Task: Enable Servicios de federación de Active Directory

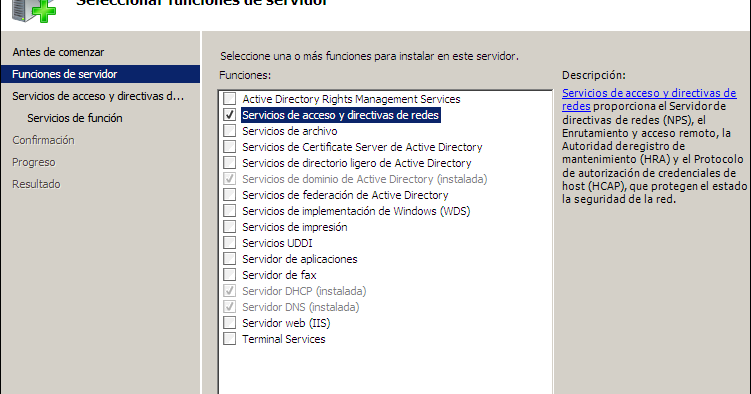Action: [x=229, y=195]
